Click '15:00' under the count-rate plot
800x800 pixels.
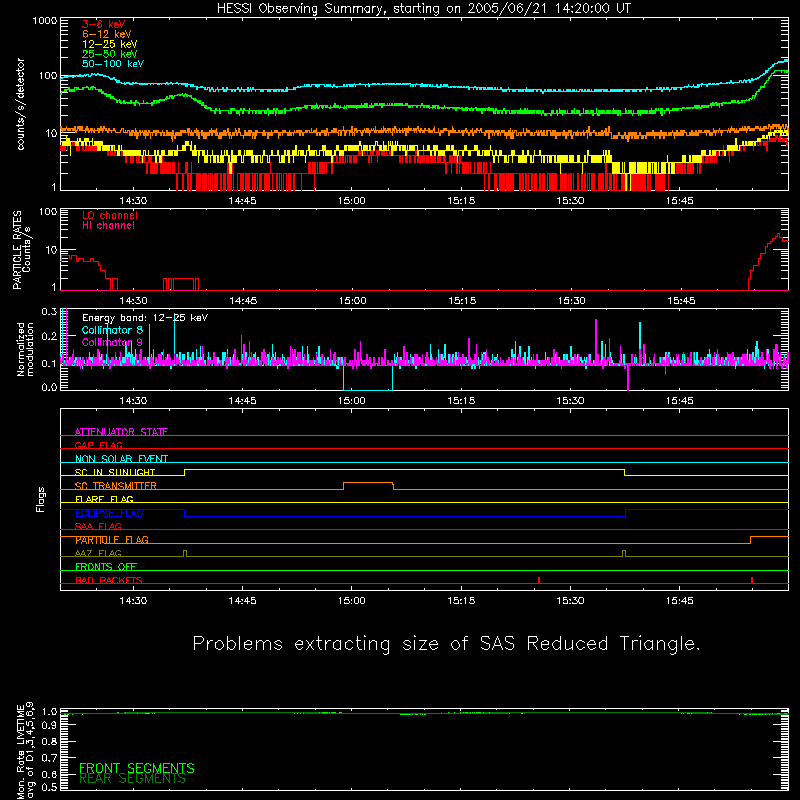[x=352, y=201]
